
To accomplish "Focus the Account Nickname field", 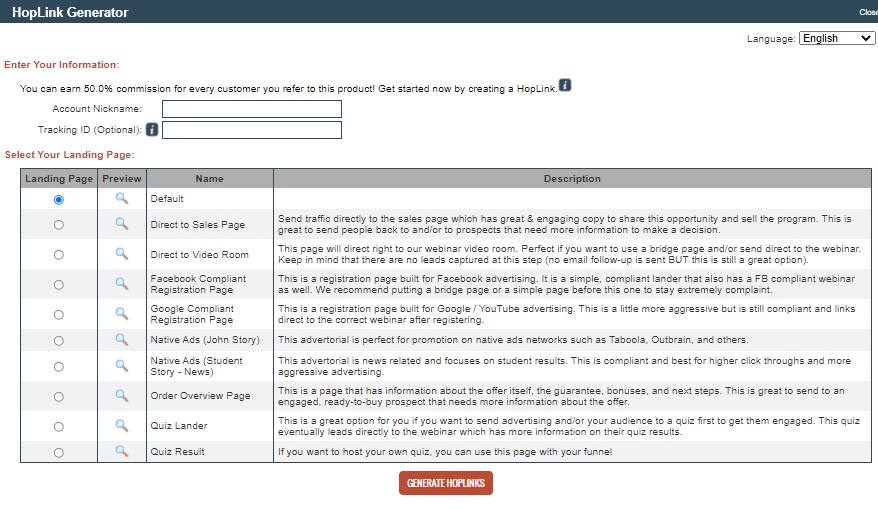I will tap(252, 109).
